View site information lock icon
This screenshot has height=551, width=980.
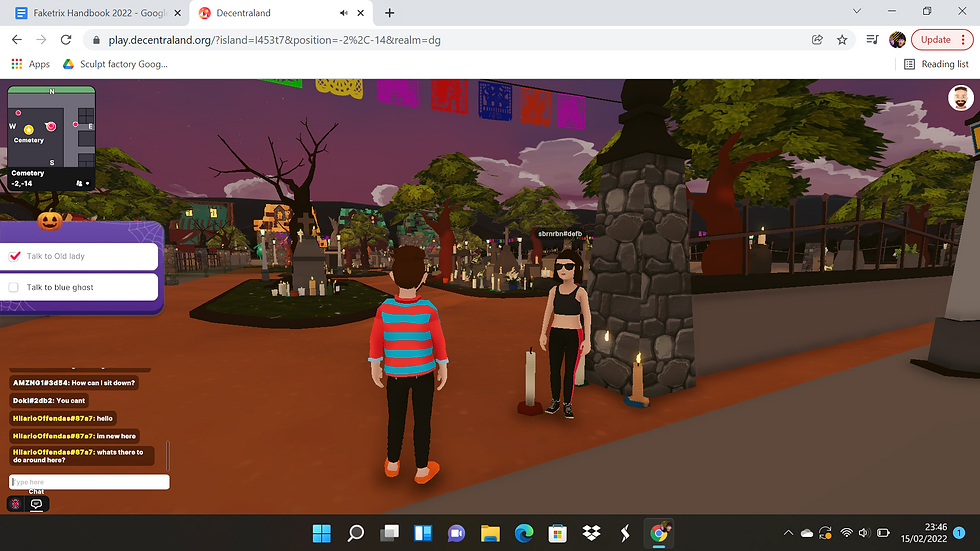[x=96, y=40]
